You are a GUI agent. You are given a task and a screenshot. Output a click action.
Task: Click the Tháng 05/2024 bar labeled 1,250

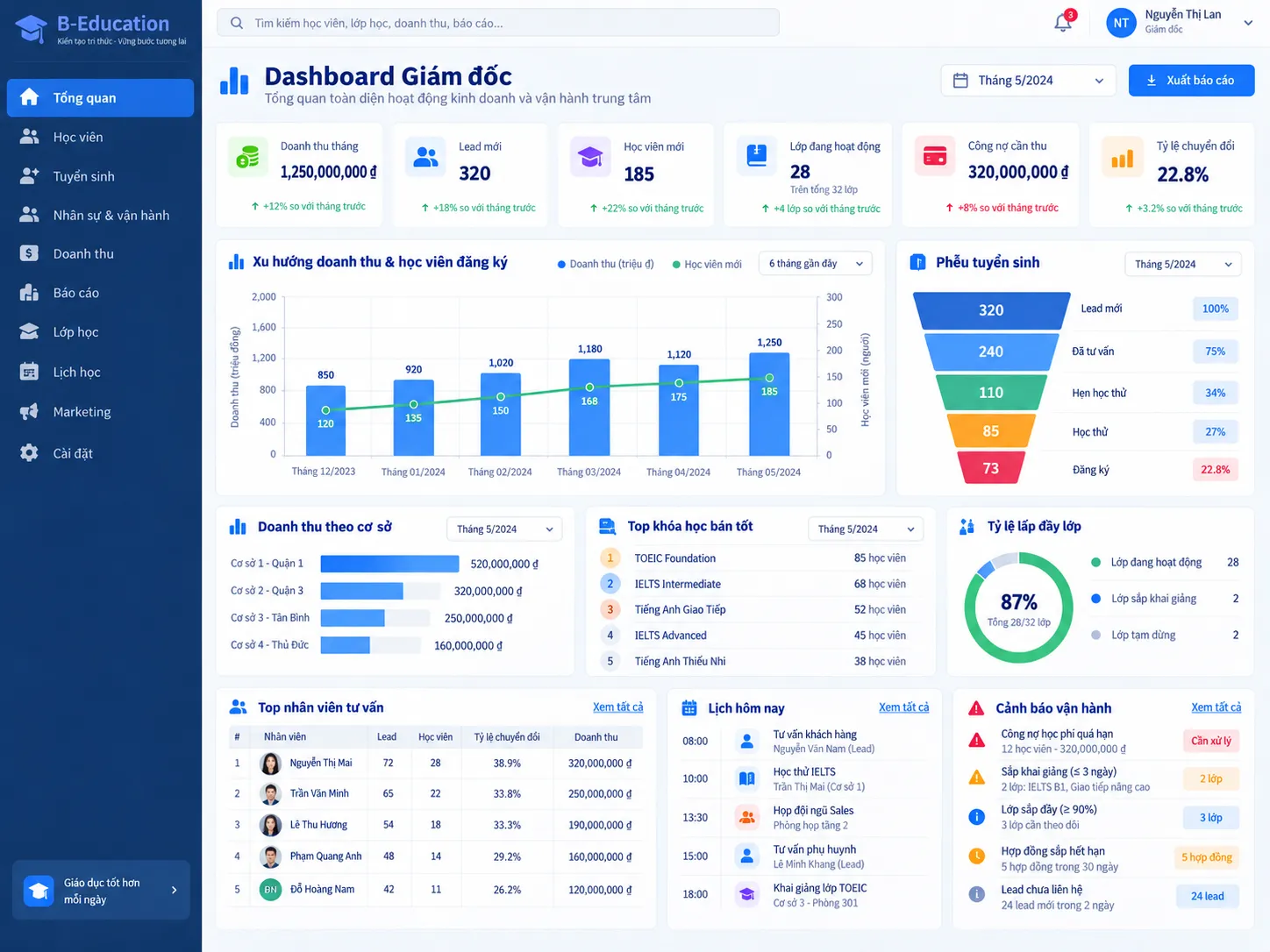click(x=769, y=403)
